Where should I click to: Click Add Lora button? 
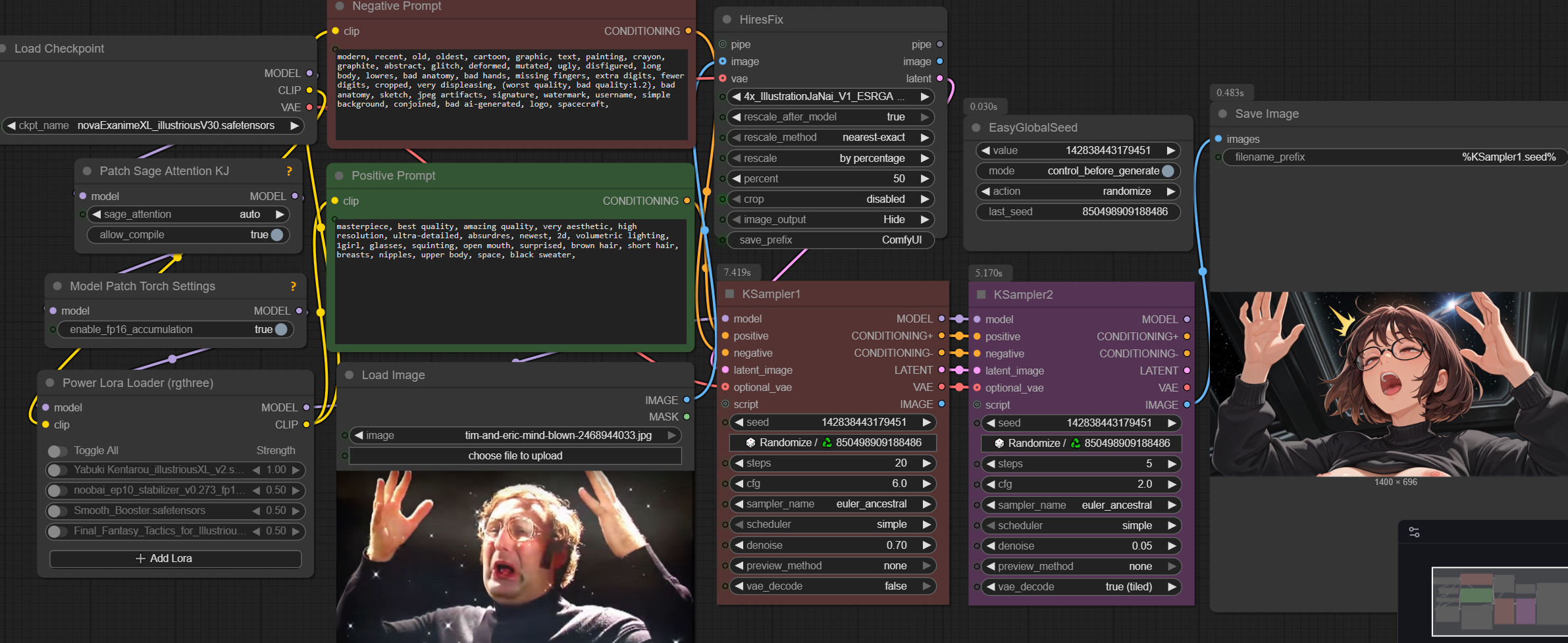point(175,559)
